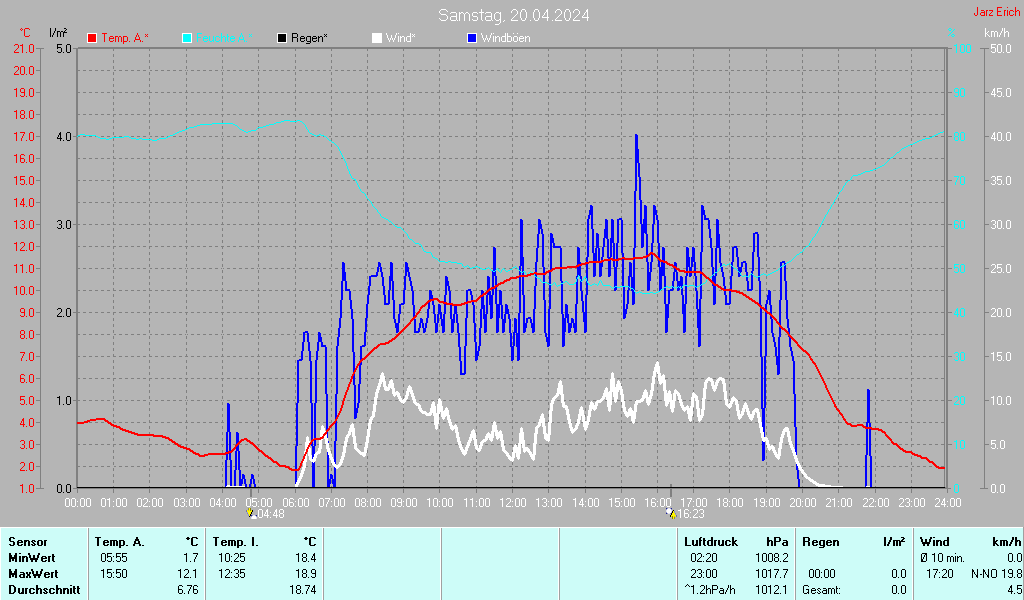Image resolution: width=1024 pixels, height=600 pixels.
Task: Click the pressure value '1008.2'
Action: coord(772,558)
